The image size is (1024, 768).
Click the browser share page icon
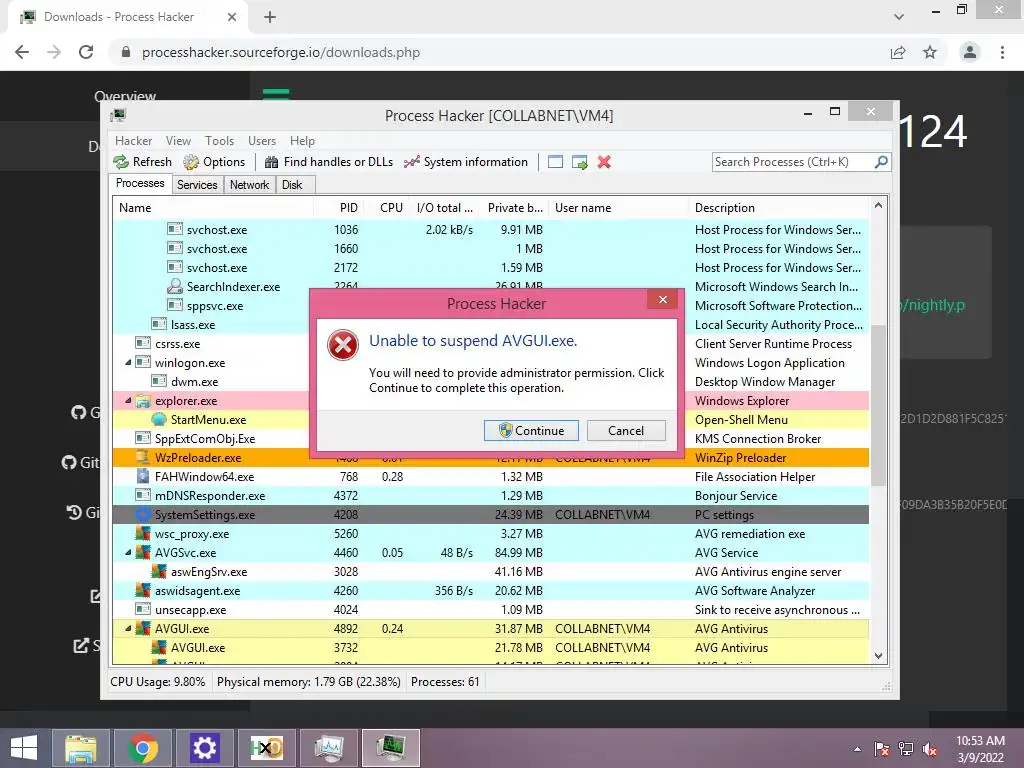tap(898, 52)
